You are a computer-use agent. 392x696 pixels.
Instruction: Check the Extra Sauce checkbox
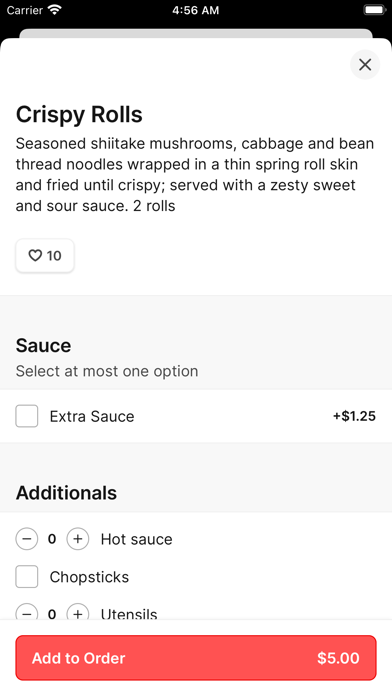(27, 416)
